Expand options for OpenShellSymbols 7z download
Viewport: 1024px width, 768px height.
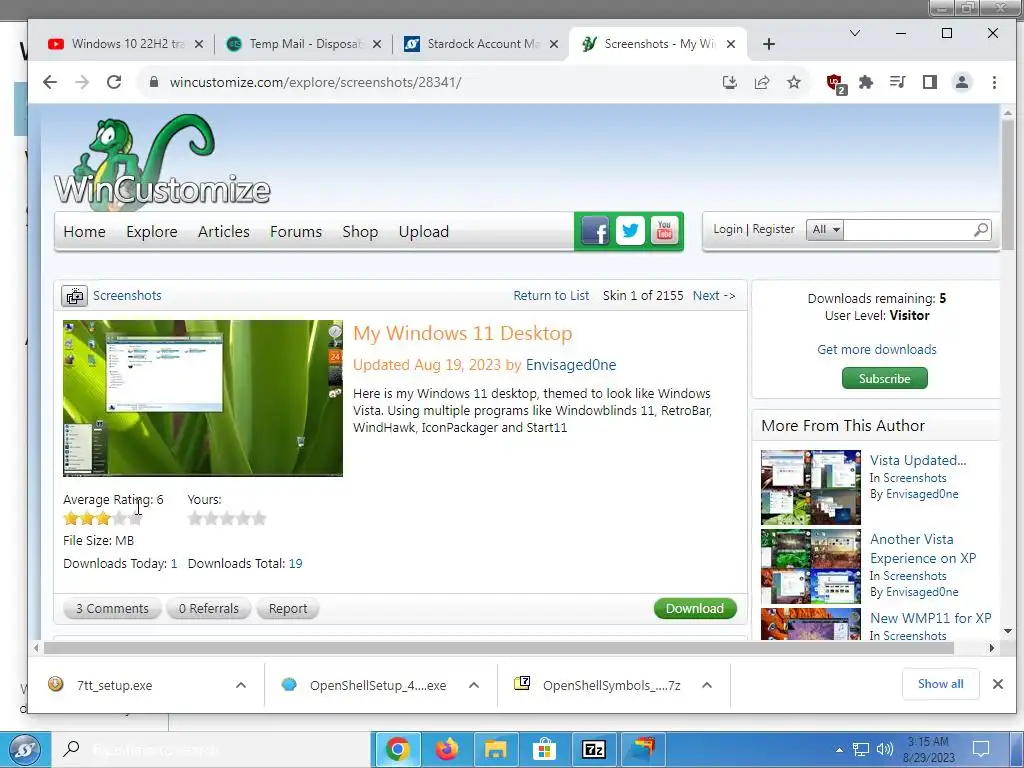point(707,685)
